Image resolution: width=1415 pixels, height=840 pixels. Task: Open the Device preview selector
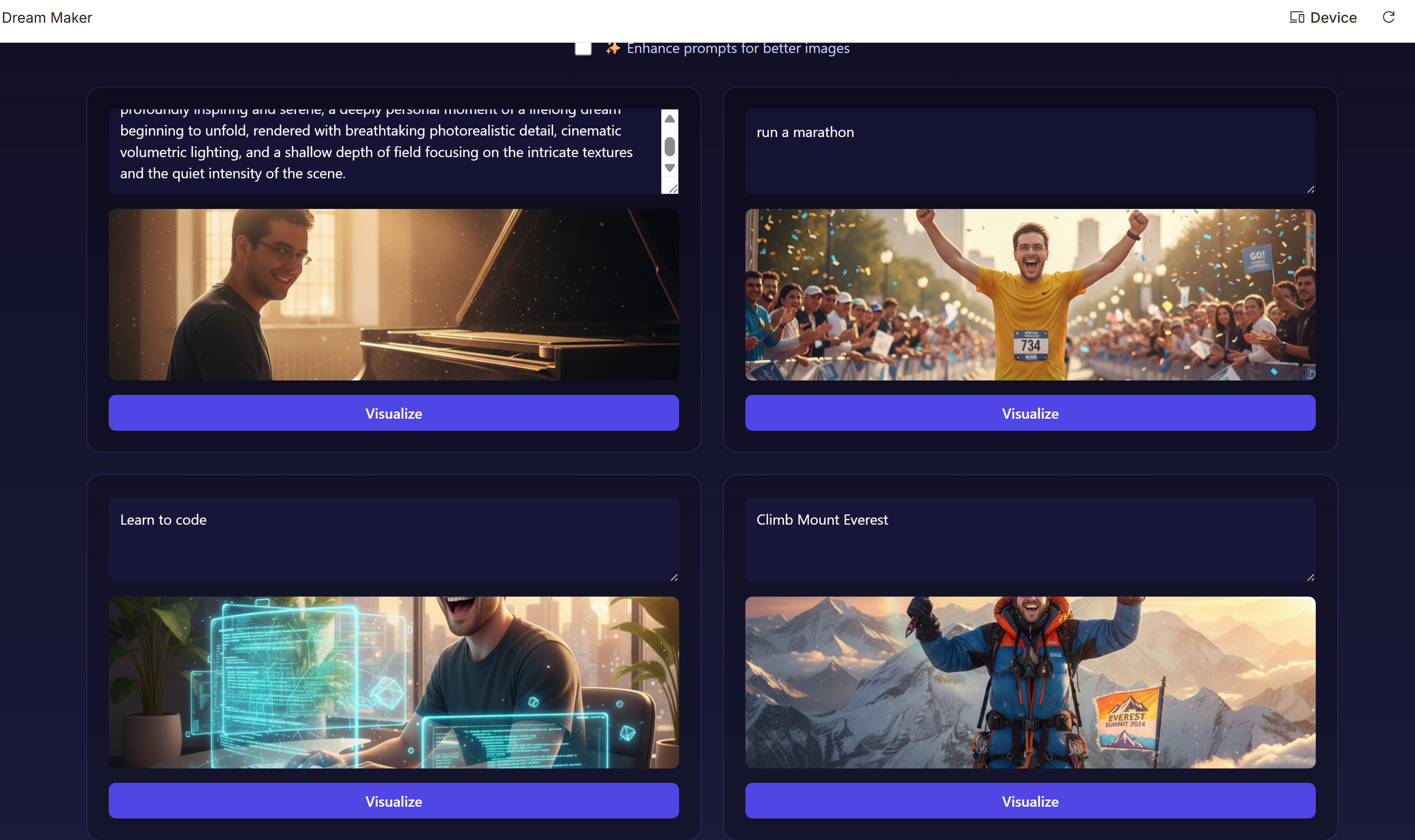[1323, 17]
